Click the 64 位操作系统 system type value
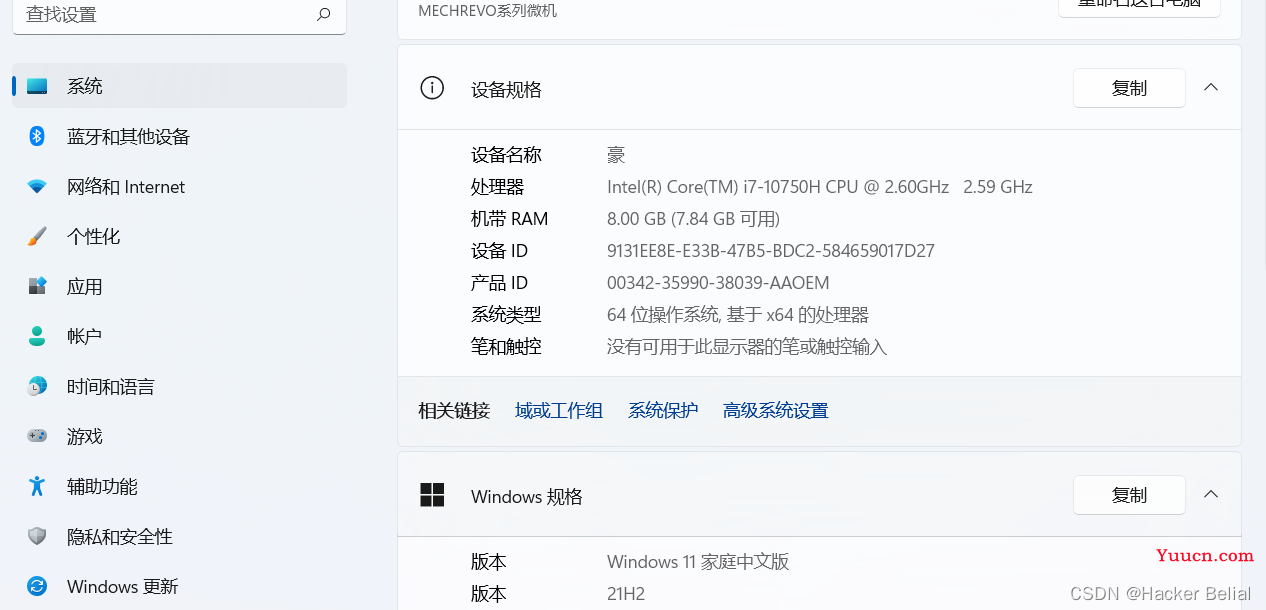Screen dimensions: 1266x610 pyautogui.click(x=738, y=315)
